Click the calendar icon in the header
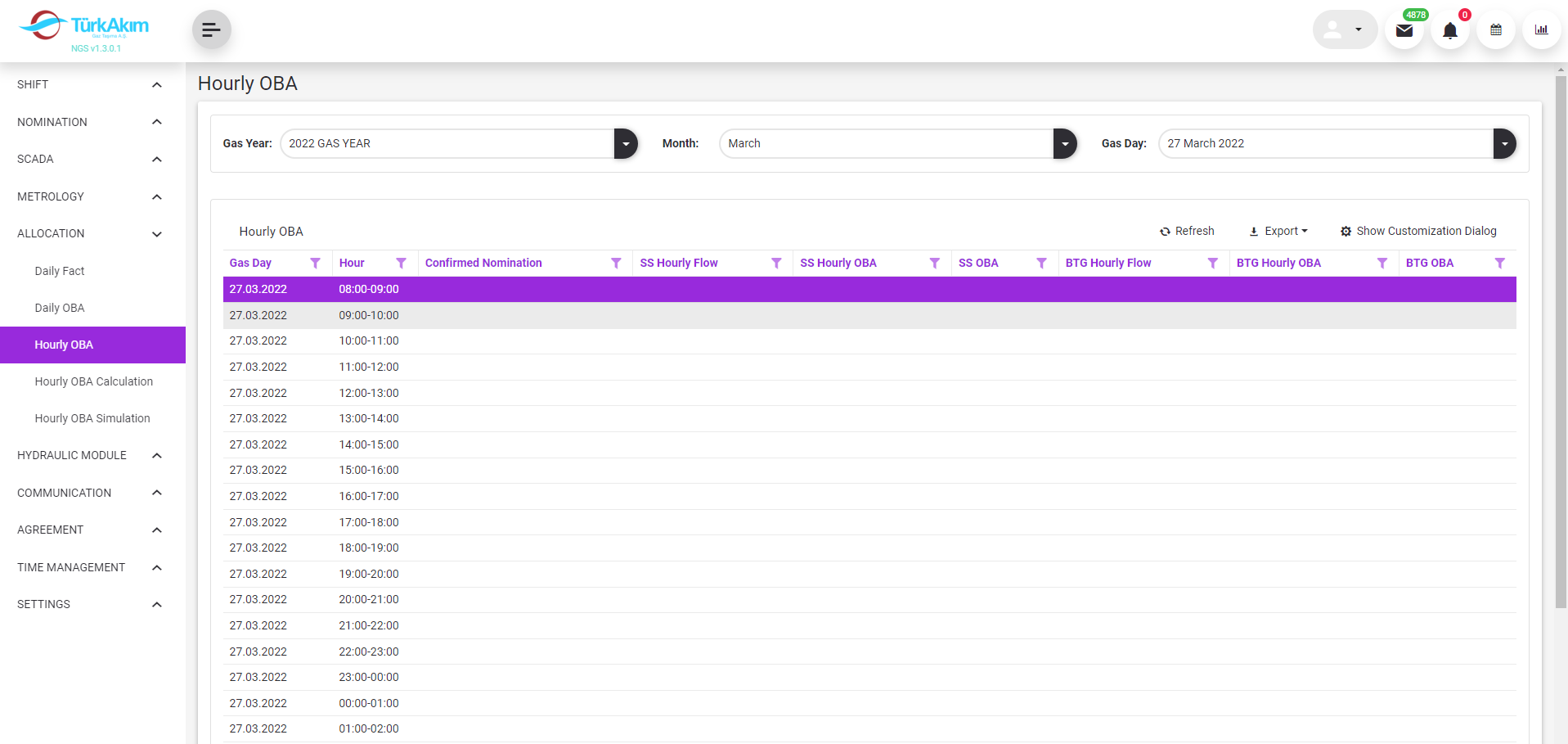Image resolution: width=1568 pixels, height=744 pixels. tap(1495, 30)
